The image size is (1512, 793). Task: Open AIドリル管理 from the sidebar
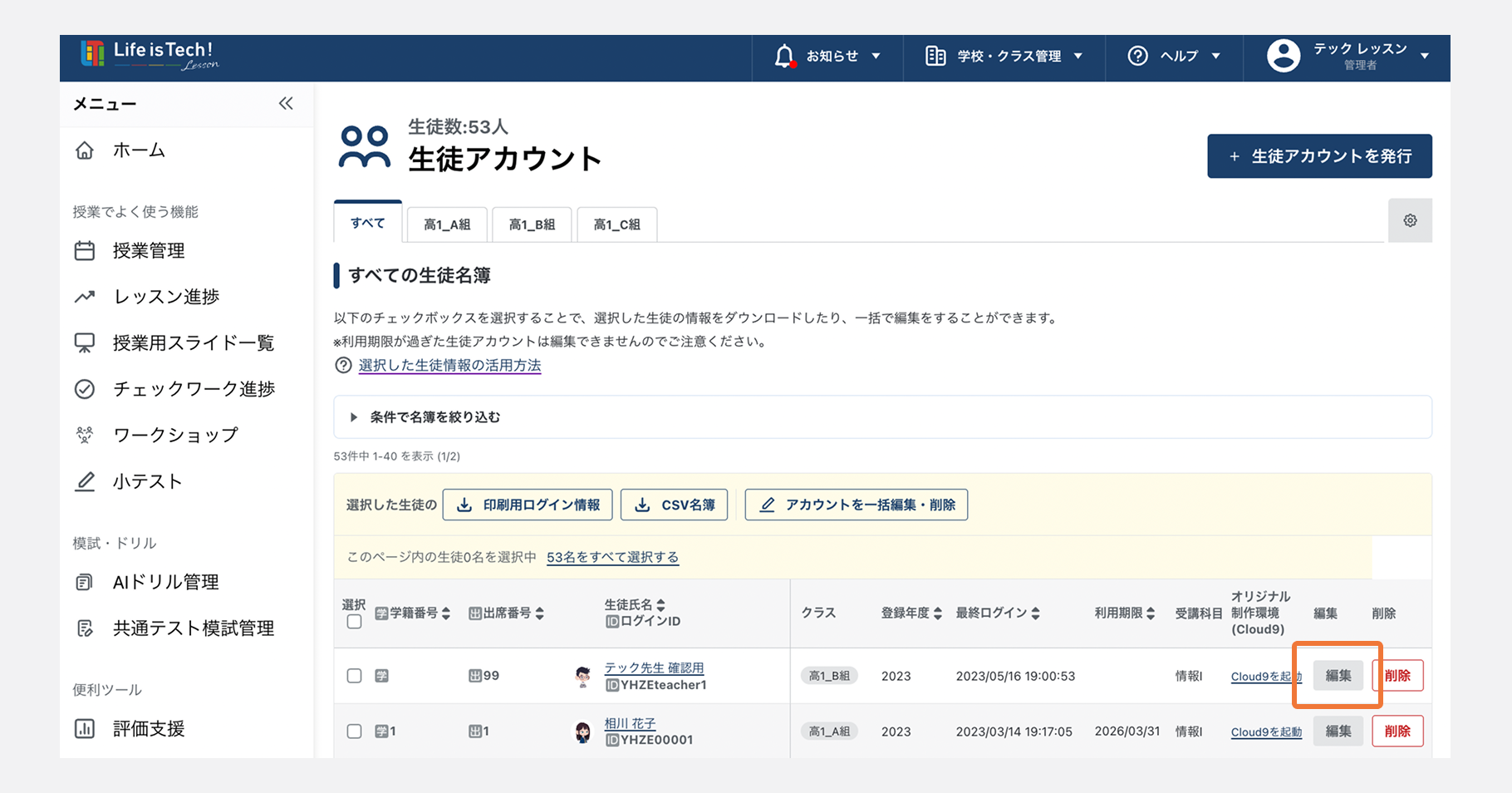(165, 582)
